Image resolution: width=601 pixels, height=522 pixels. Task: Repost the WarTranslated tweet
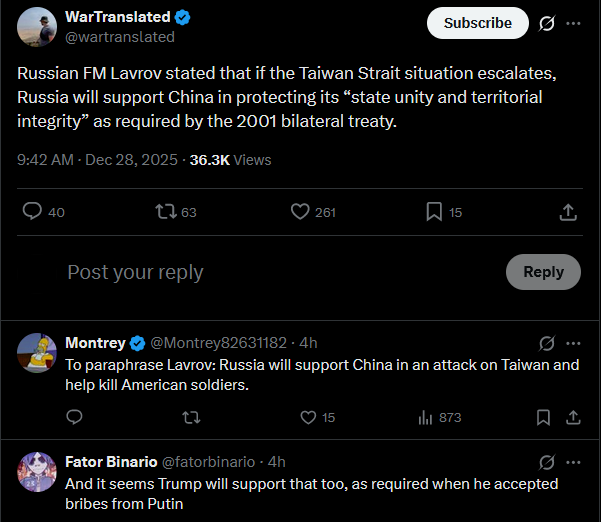166,212
